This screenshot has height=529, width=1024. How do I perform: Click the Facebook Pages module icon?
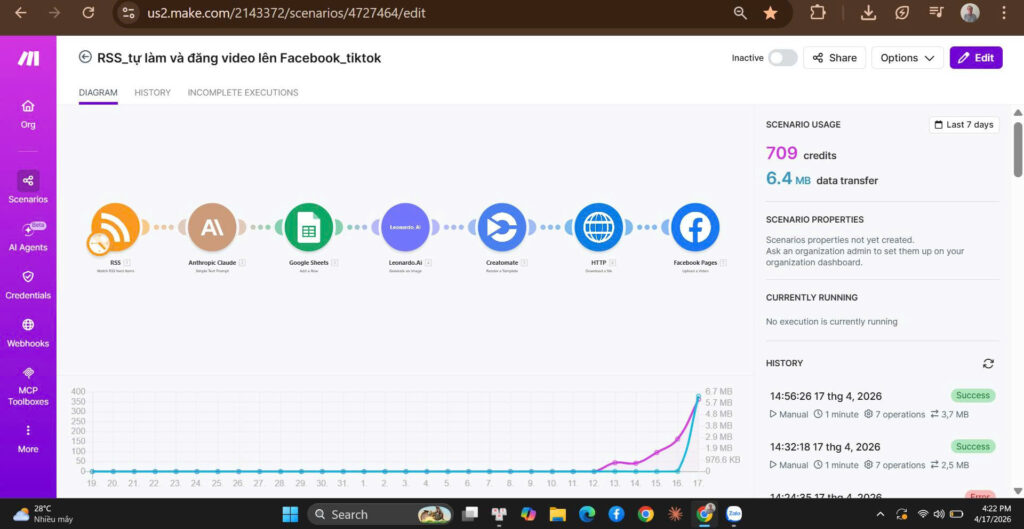[x=695, y=227]
